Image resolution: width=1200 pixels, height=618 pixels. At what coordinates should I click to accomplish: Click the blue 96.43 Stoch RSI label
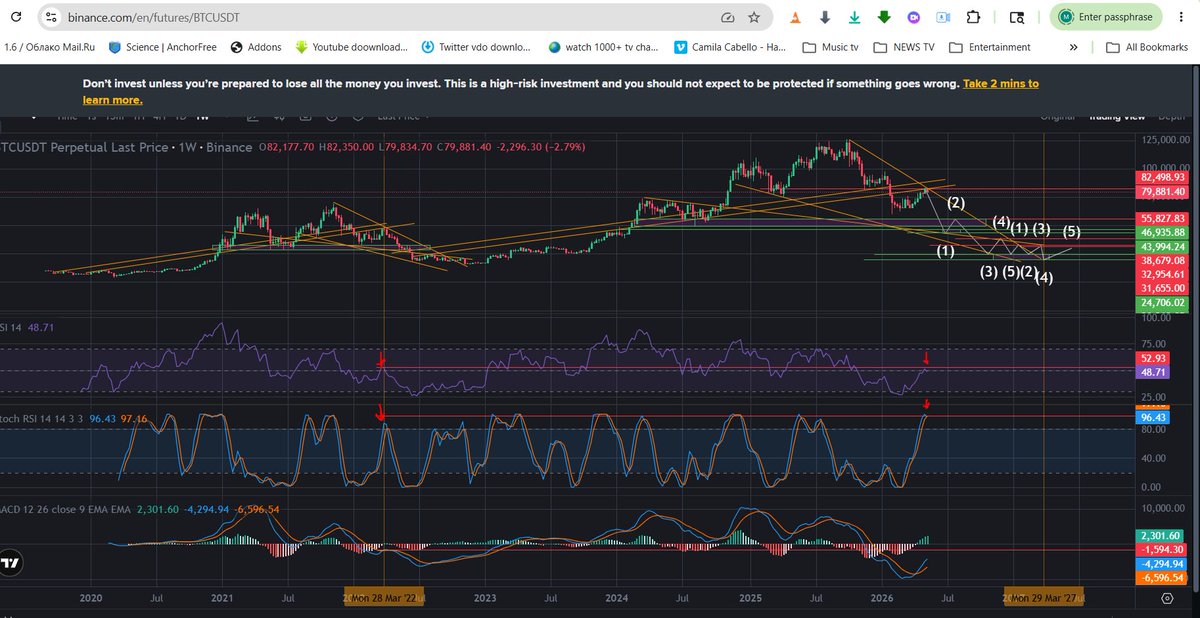[x=1154, y=417]
